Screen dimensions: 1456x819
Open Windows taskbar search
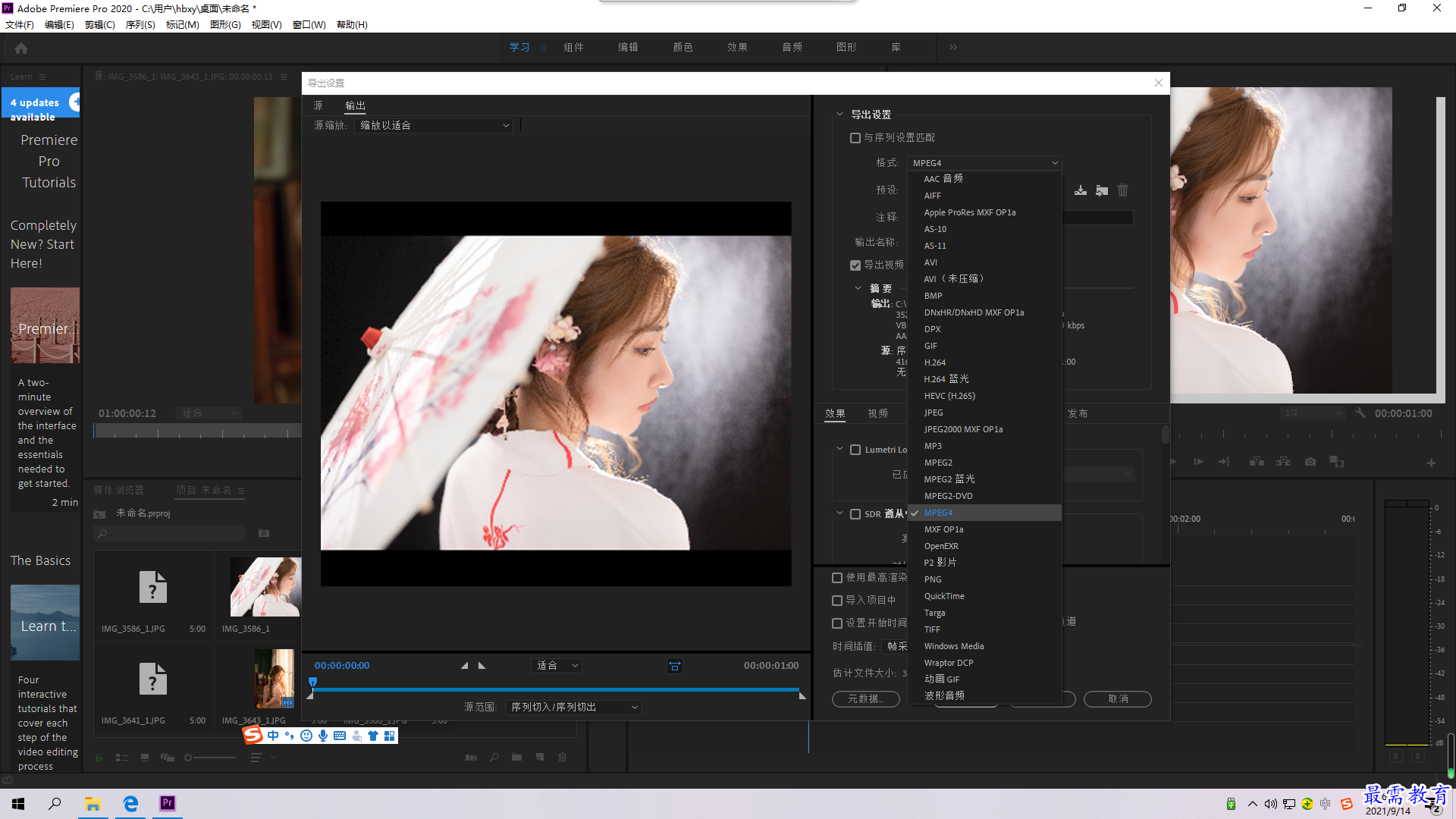pos(55,803)
